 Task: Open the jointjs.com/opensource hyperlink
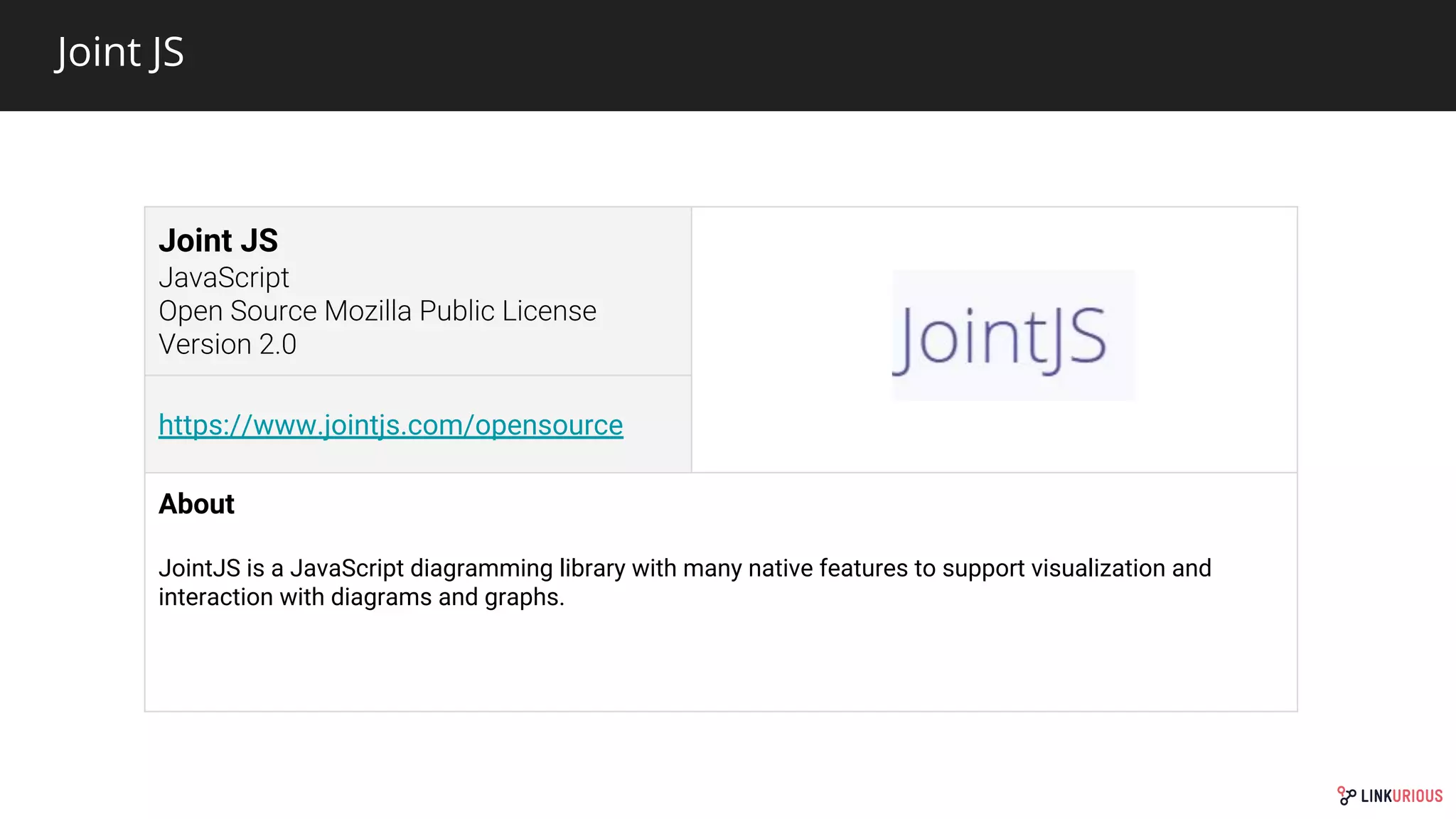pyautogui.click(x=390, y=425)
